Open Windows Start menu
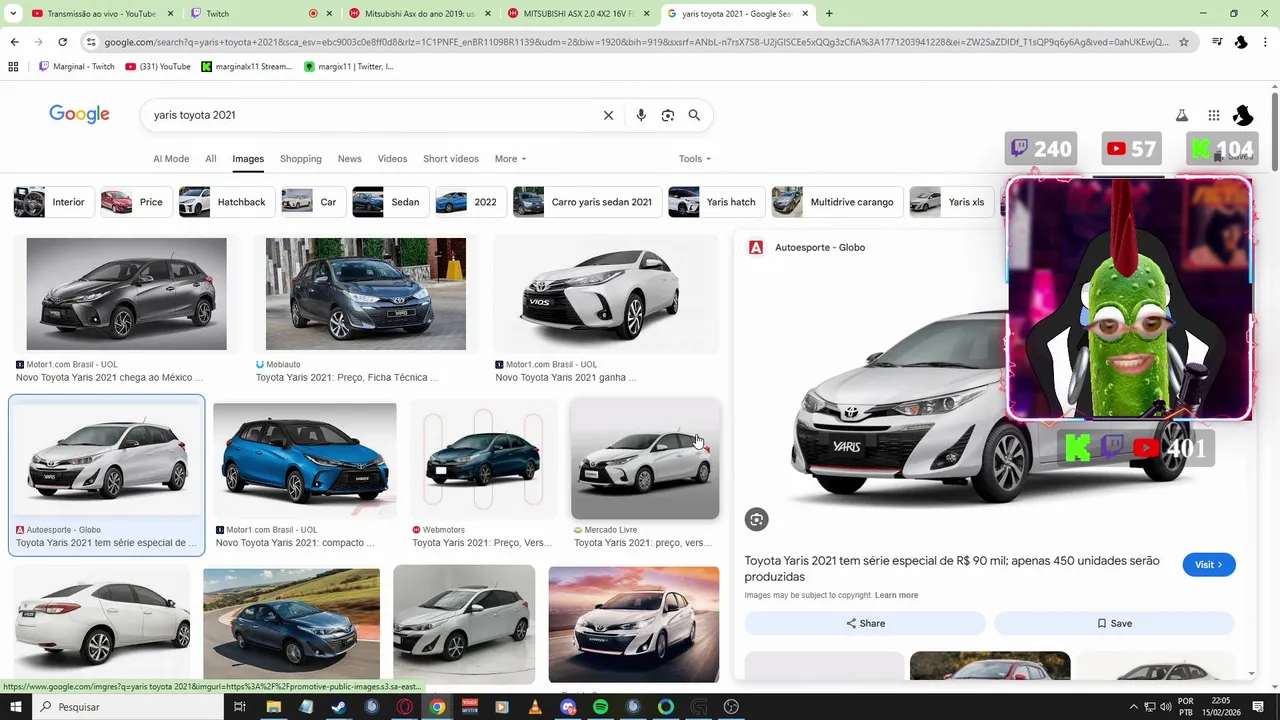Viewport: 1280px width, 720px height. coord(15,707)
